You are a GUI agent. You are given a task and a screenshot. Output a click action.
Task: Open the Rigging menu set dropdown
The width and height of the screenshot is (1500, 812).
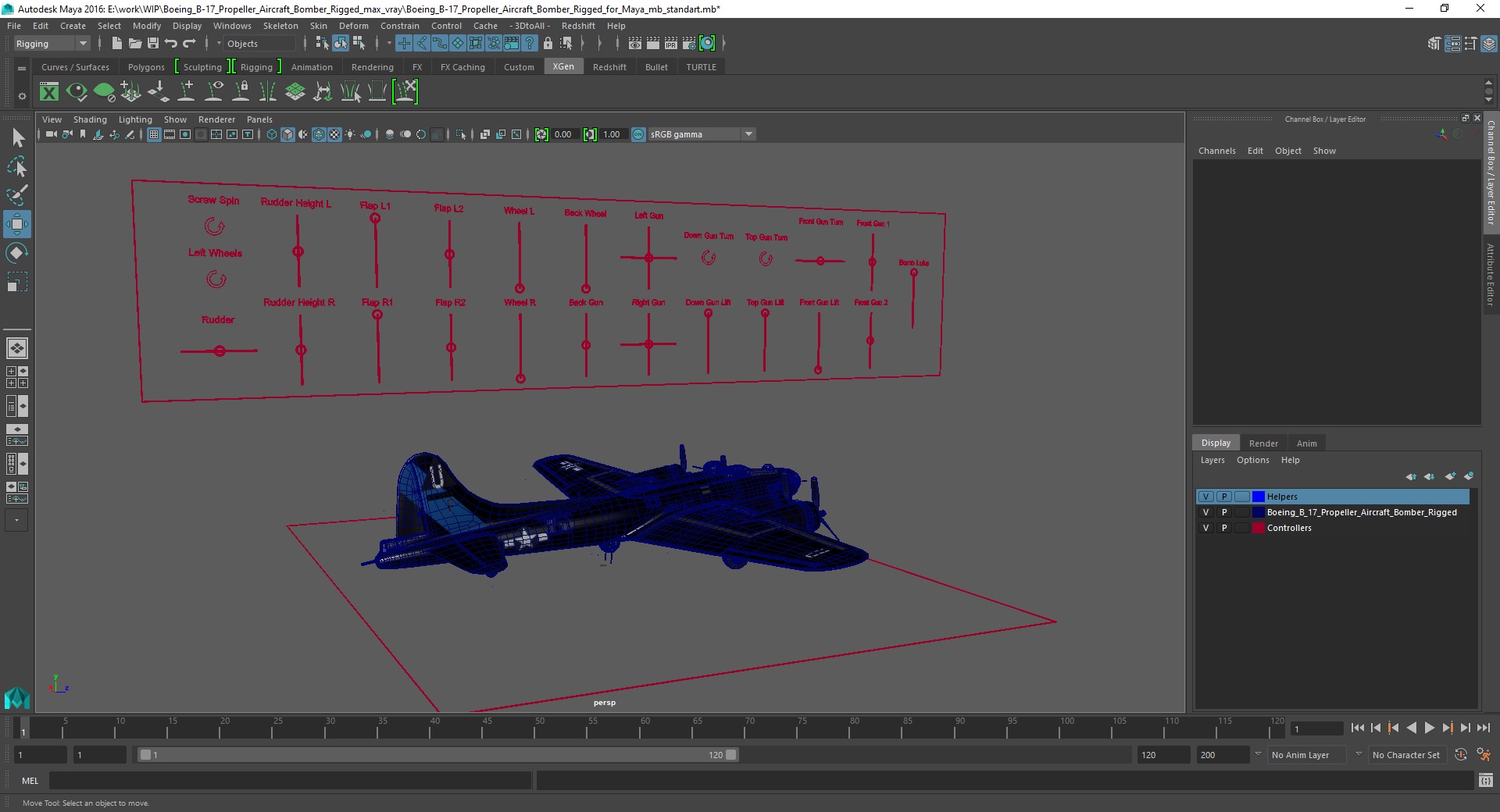(x=52, y=44)
